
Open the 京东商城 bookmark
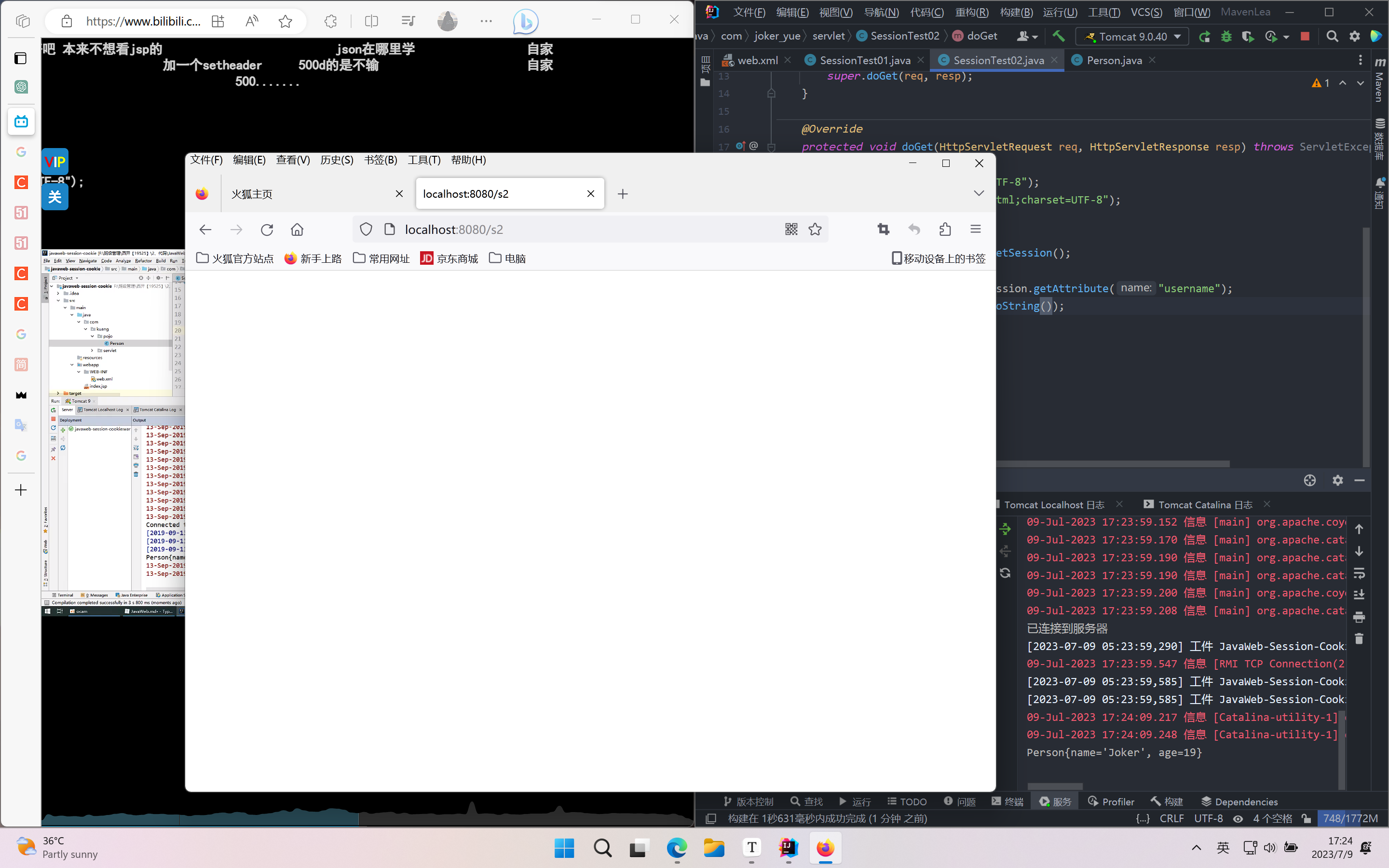[449, 259]
